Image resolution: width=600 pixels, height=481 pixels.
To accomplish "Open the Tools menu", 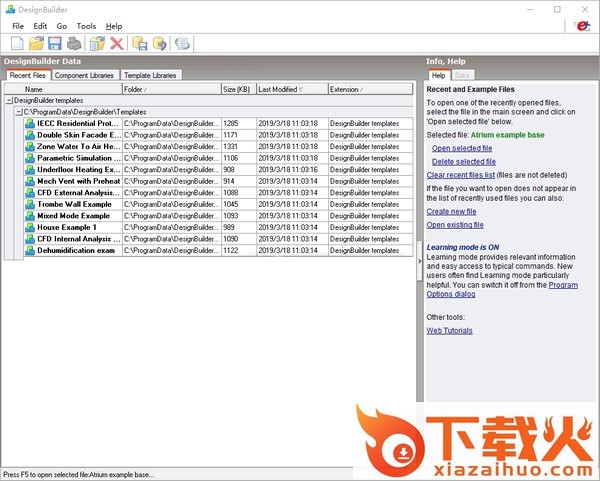I will click(x=86, y=26).
